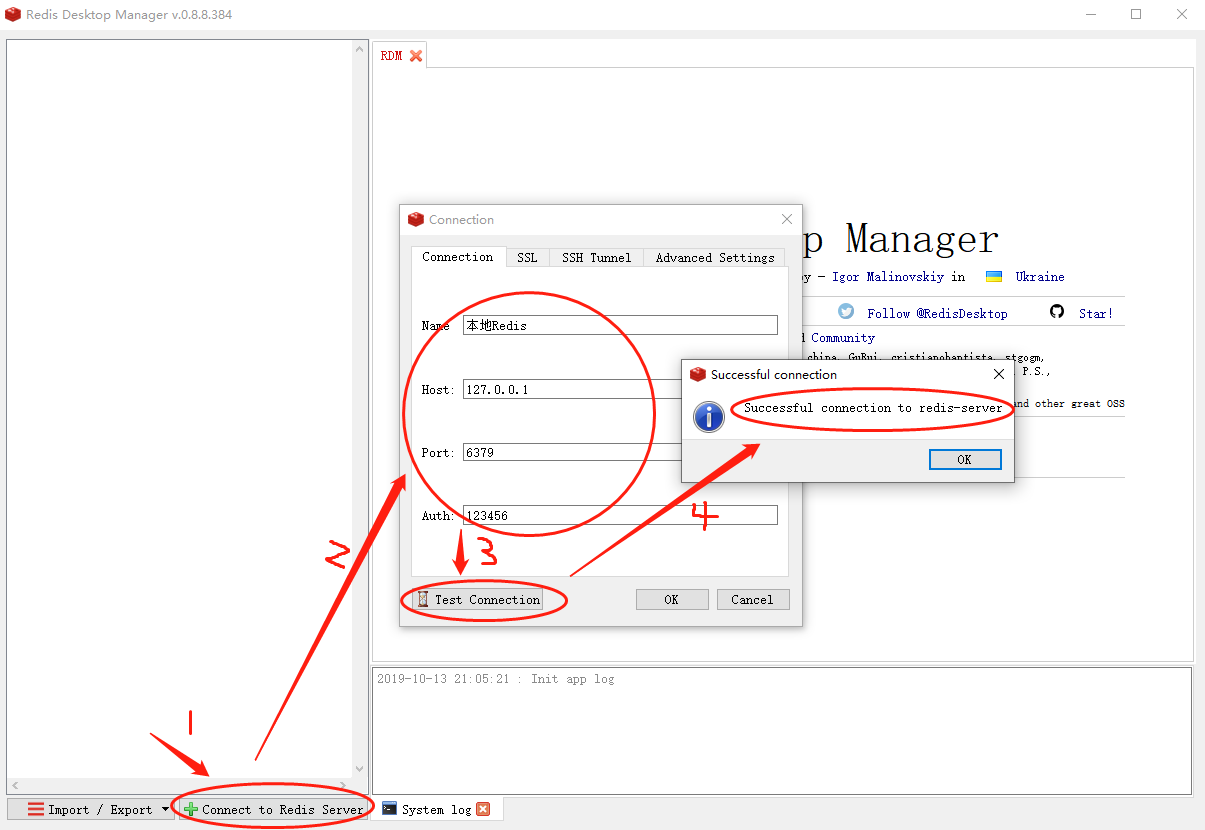Click the Ukraine link

coord(1040,277)
